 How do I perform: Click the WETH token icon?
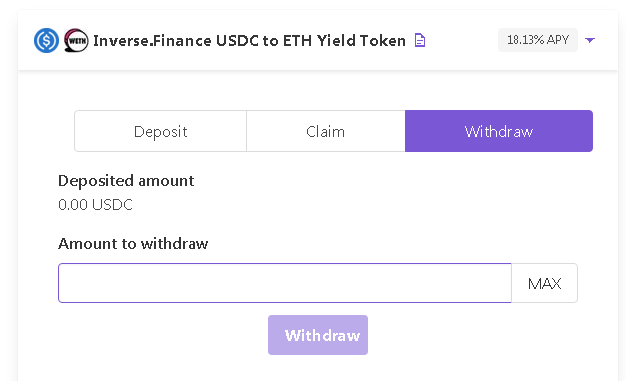76,40
